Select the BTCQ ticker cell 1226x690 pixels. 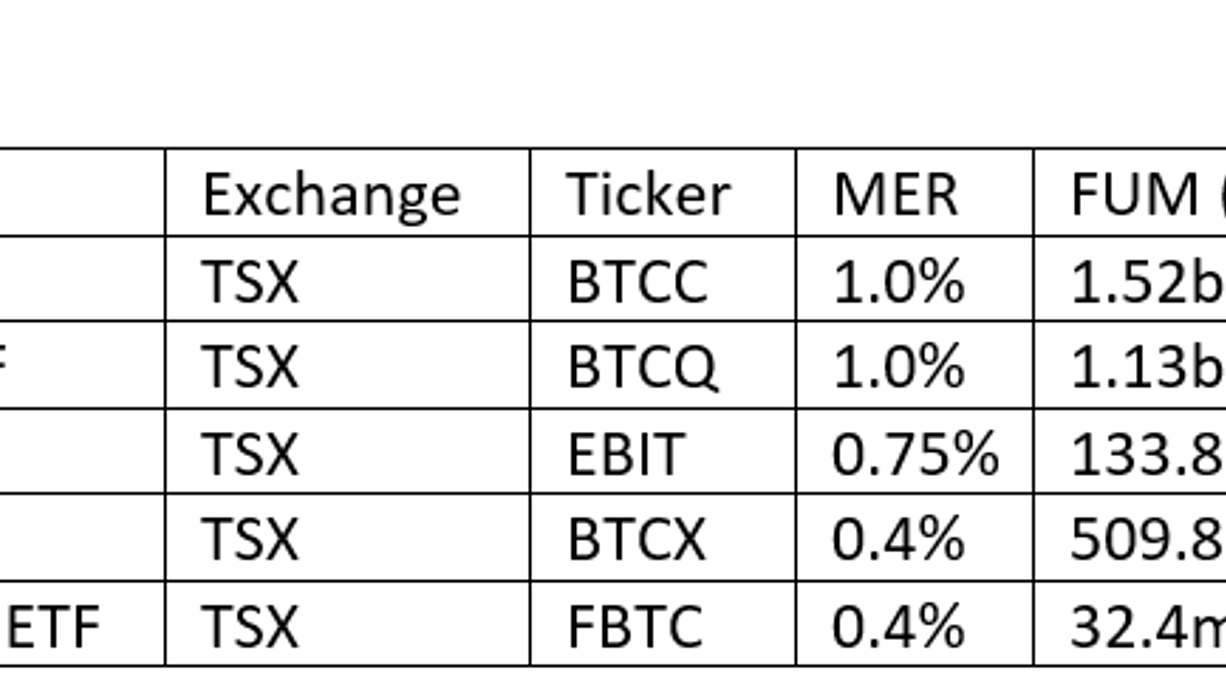(663, 365)
